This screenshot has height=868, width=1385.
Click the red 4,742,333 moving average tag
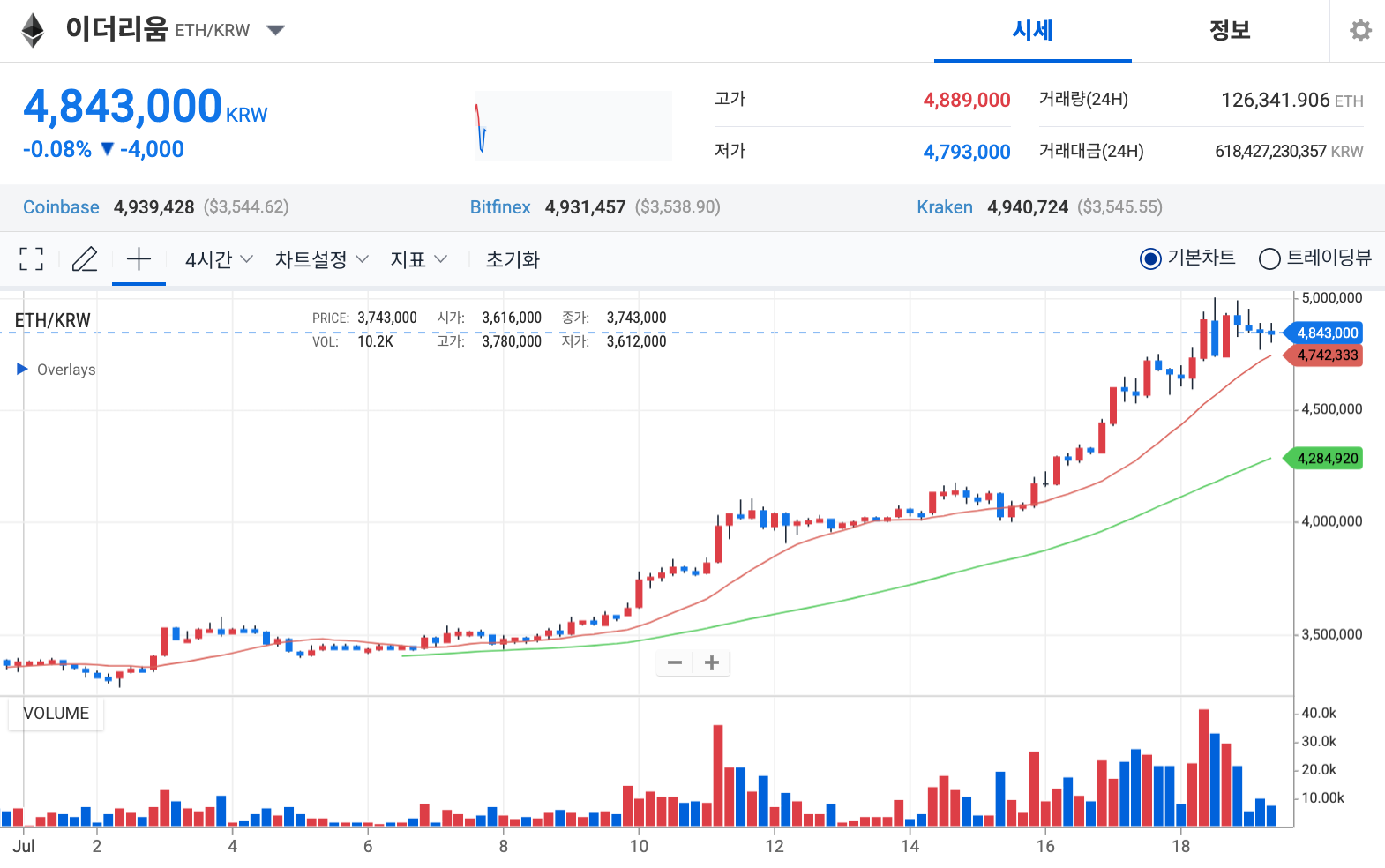coord(1323,355)
